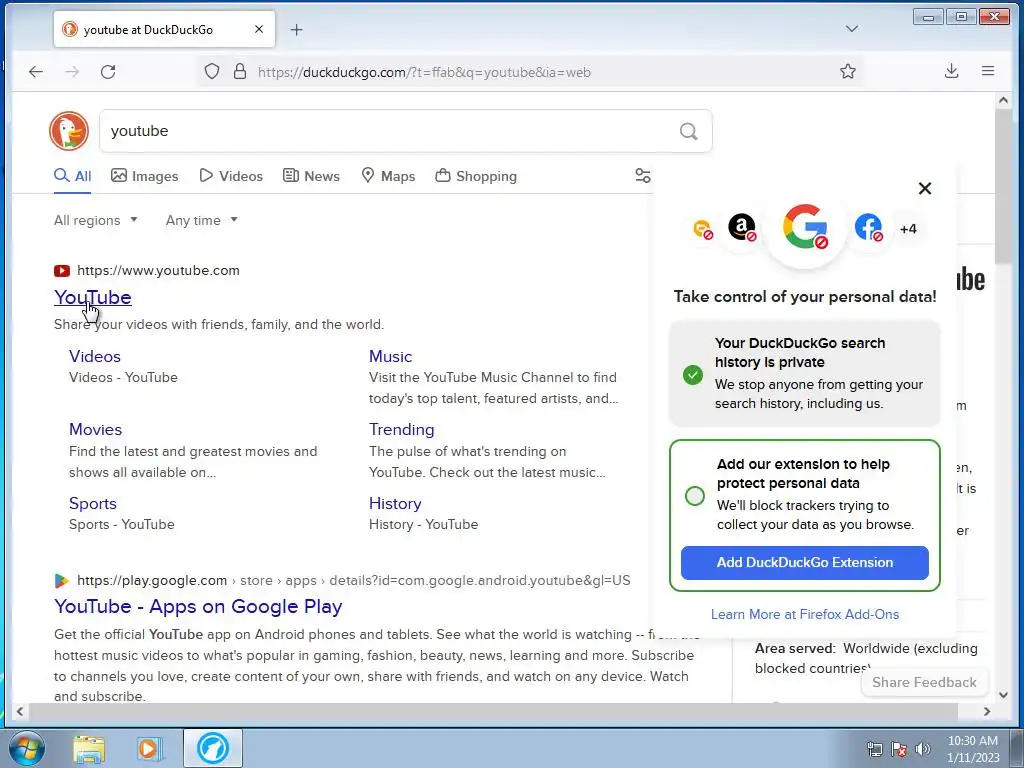Switch to the News tab
The image size is (1024, 768).
312,176
